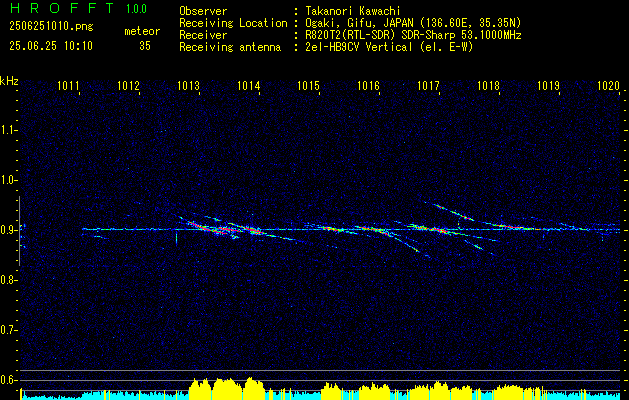Click antenna text 2el-HB9CV Vertical
Viewport: 629px width, 400px height.
pyautogui.click(x=359, y=47)
